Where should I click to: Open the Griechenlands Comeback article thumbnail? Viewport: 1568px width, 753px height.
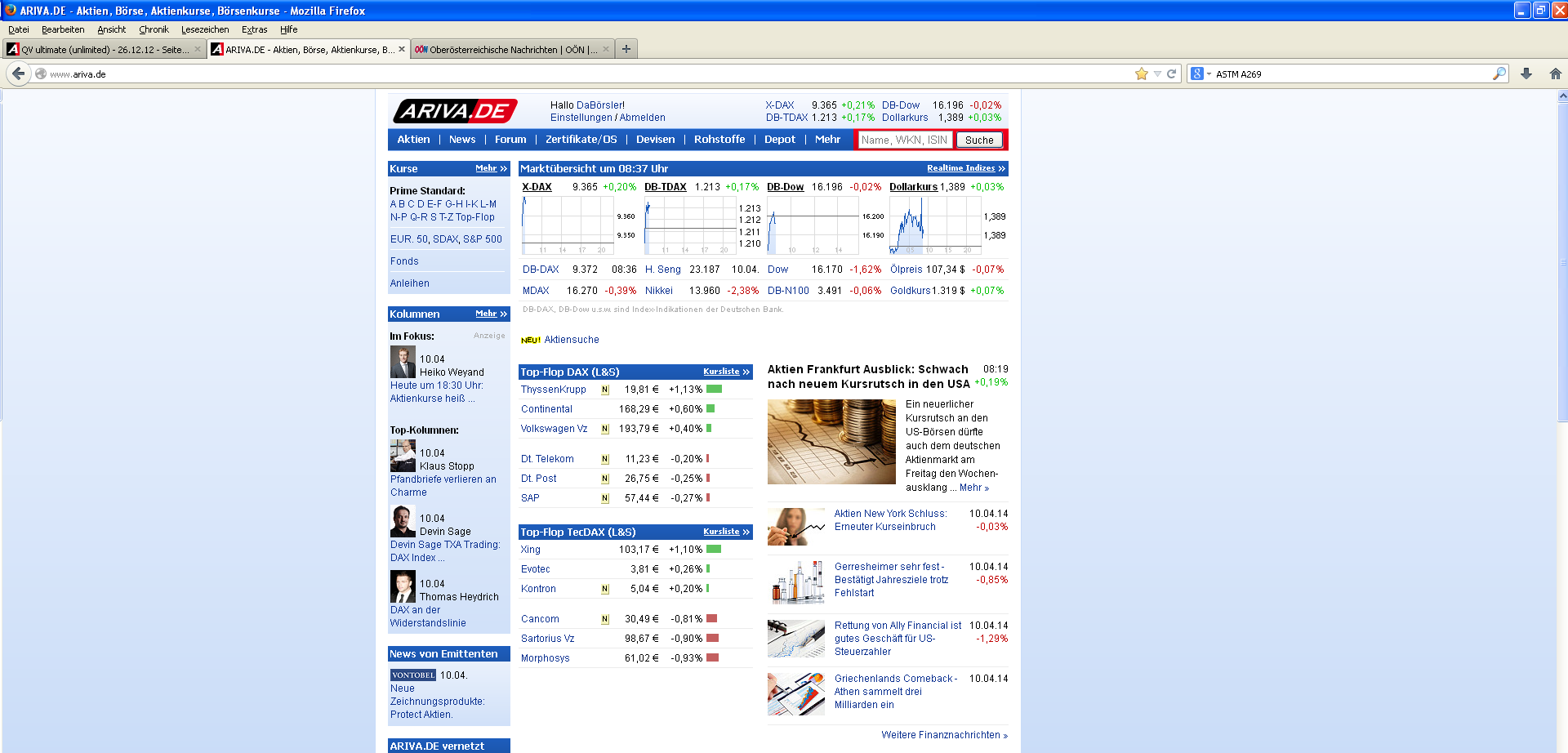point(796,693)
